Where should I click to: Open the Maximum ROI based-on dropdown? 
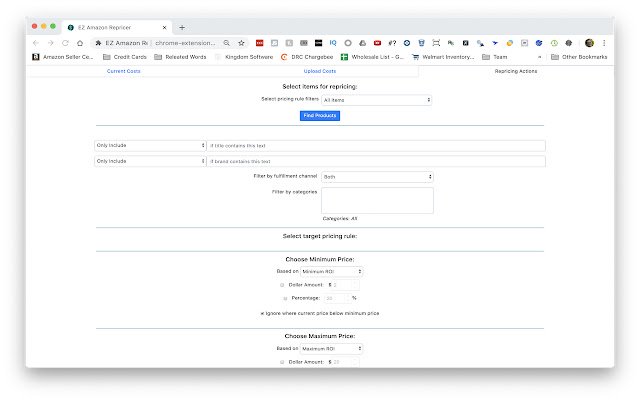point(331,349)
